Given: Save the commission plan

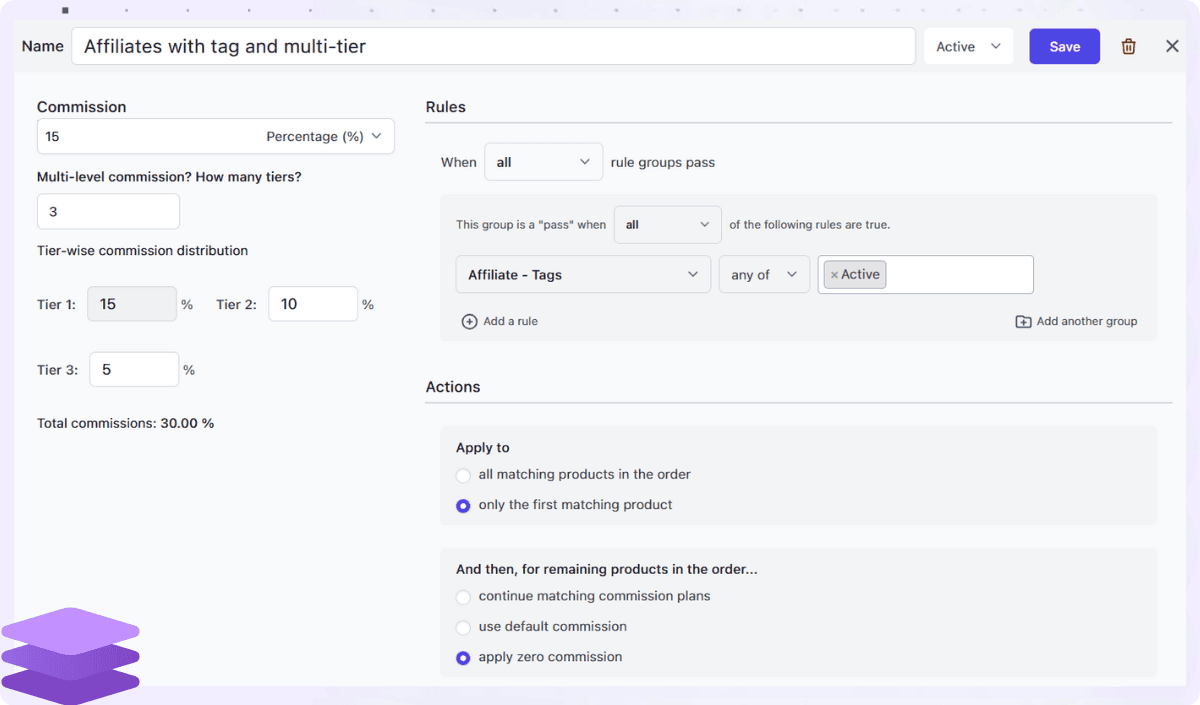Looking at the screenshot, I should [1064, 47].
